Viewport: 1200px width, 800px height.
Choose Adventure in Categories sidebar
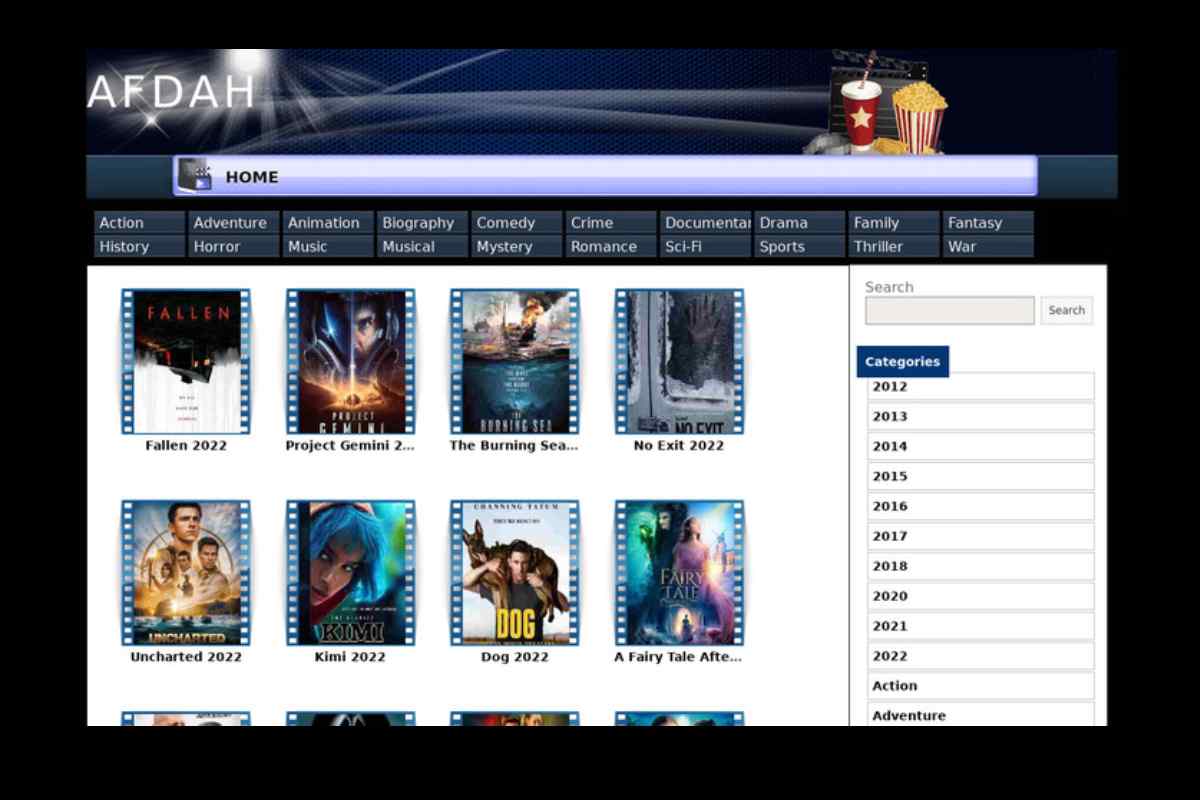pos(980,714)
